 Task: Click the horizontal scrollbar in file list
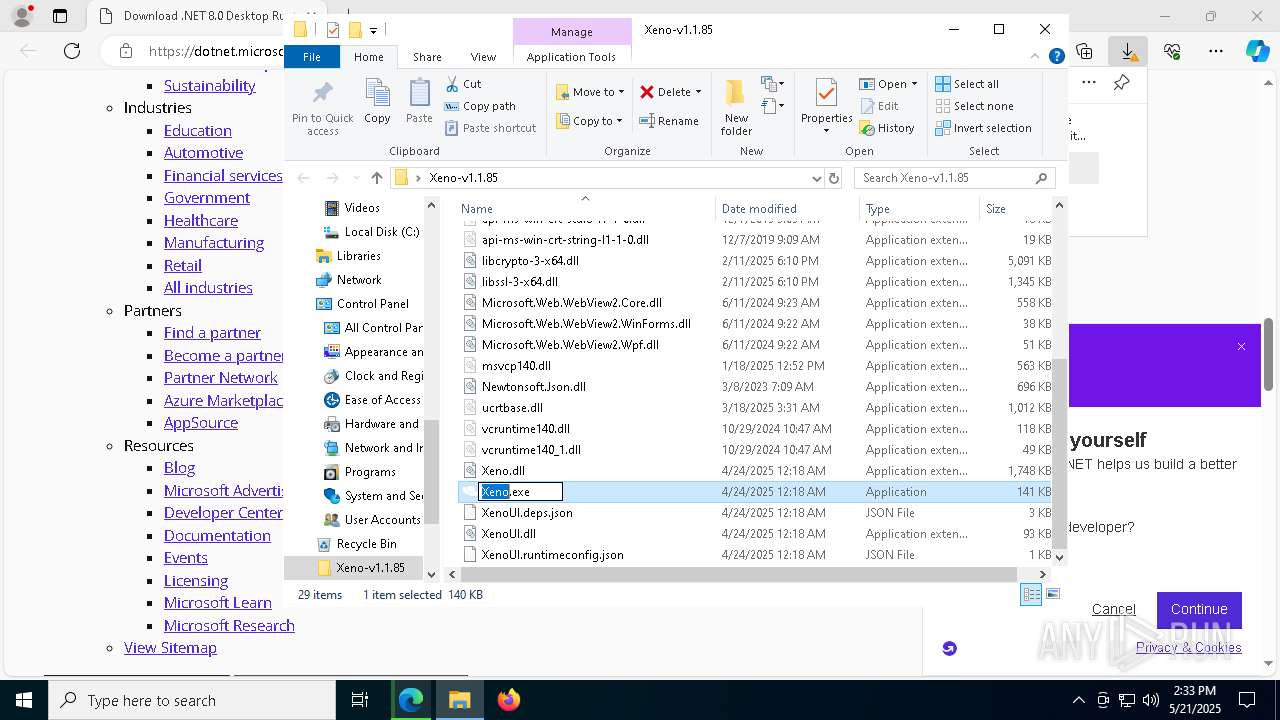click(x=738, y=574)
